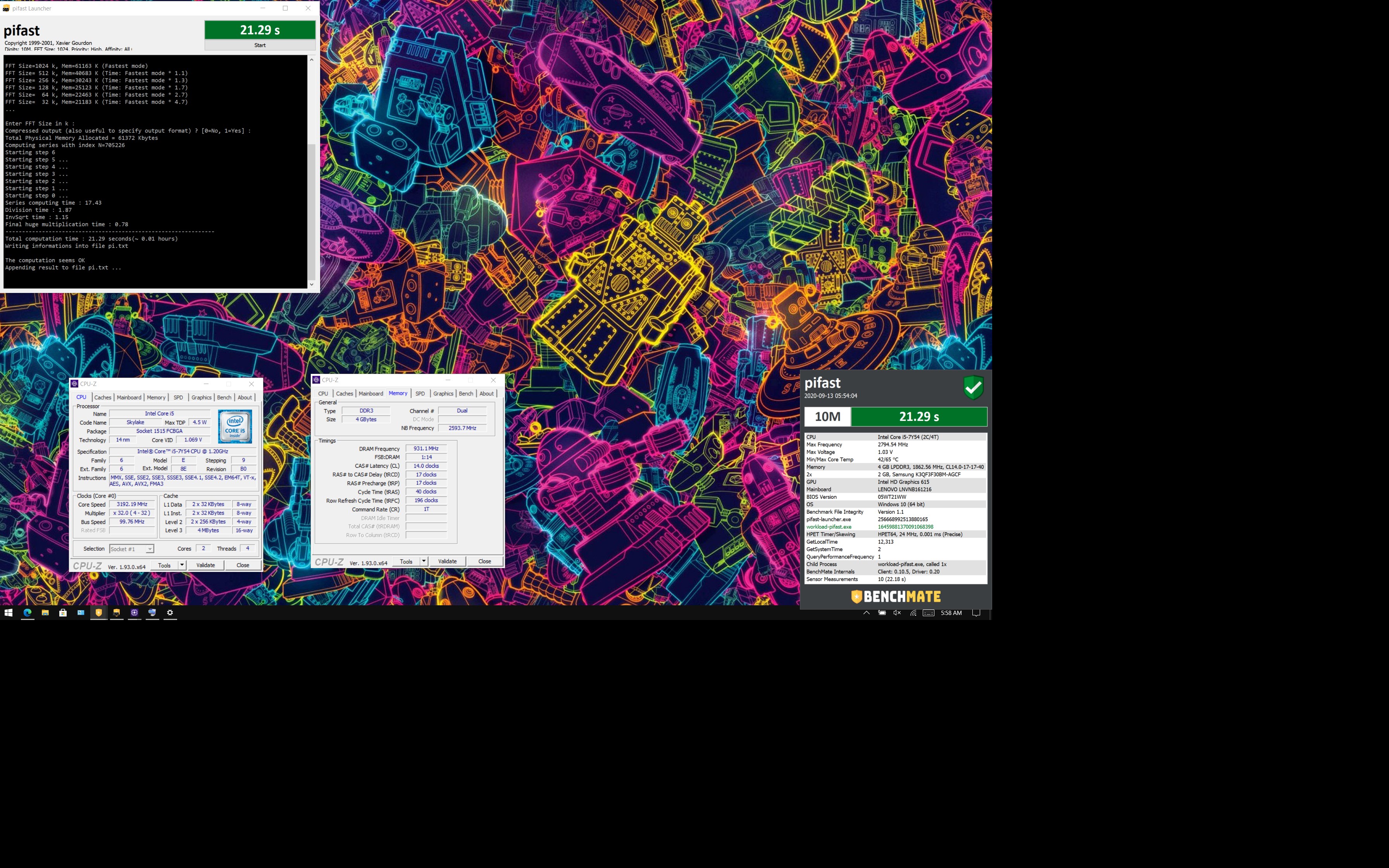
Task: Click the 21.29 s result bar in launcher
Action: (x=260, y=30)
